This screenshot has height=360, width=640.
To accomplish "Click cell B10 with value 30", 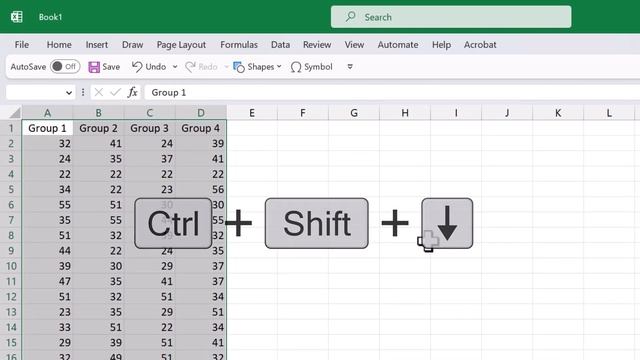I will [x=98, y=266].
